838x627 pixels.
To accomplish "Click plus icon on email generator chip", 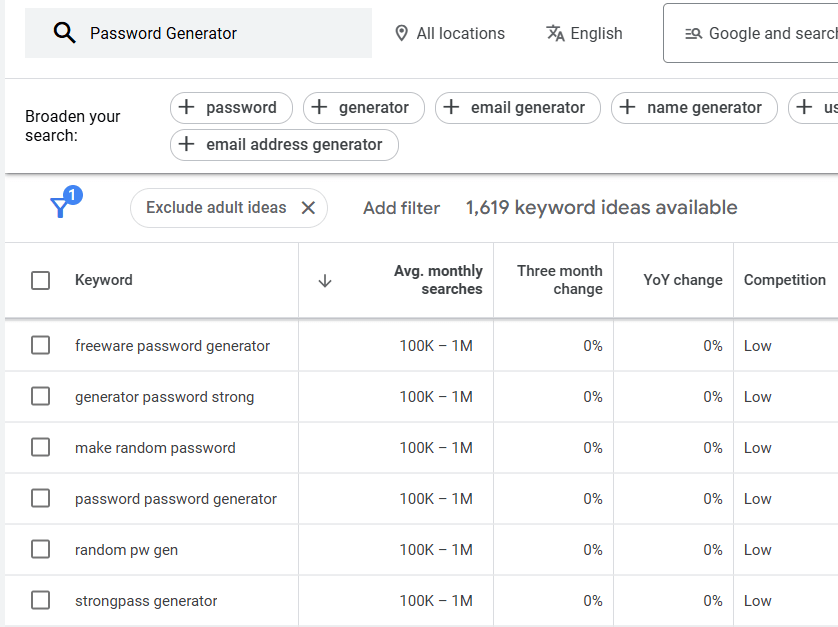I will point(451,107).
